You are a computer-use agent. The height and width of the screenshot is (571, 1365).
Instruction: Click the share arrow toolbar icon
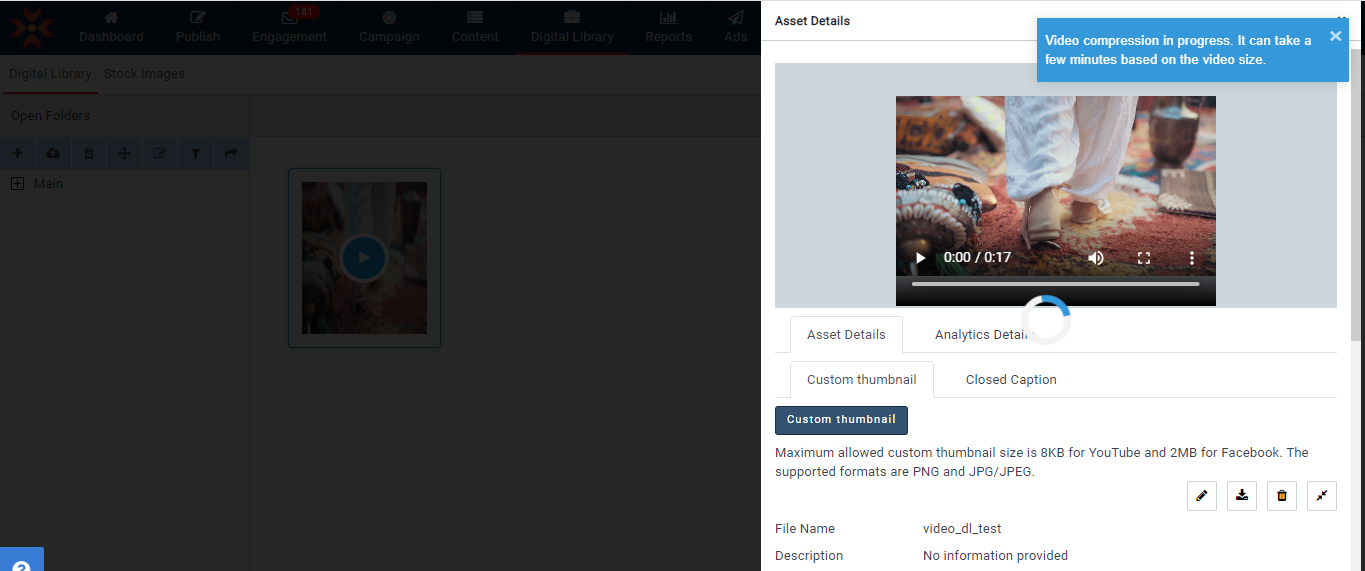tap(231, 153)
